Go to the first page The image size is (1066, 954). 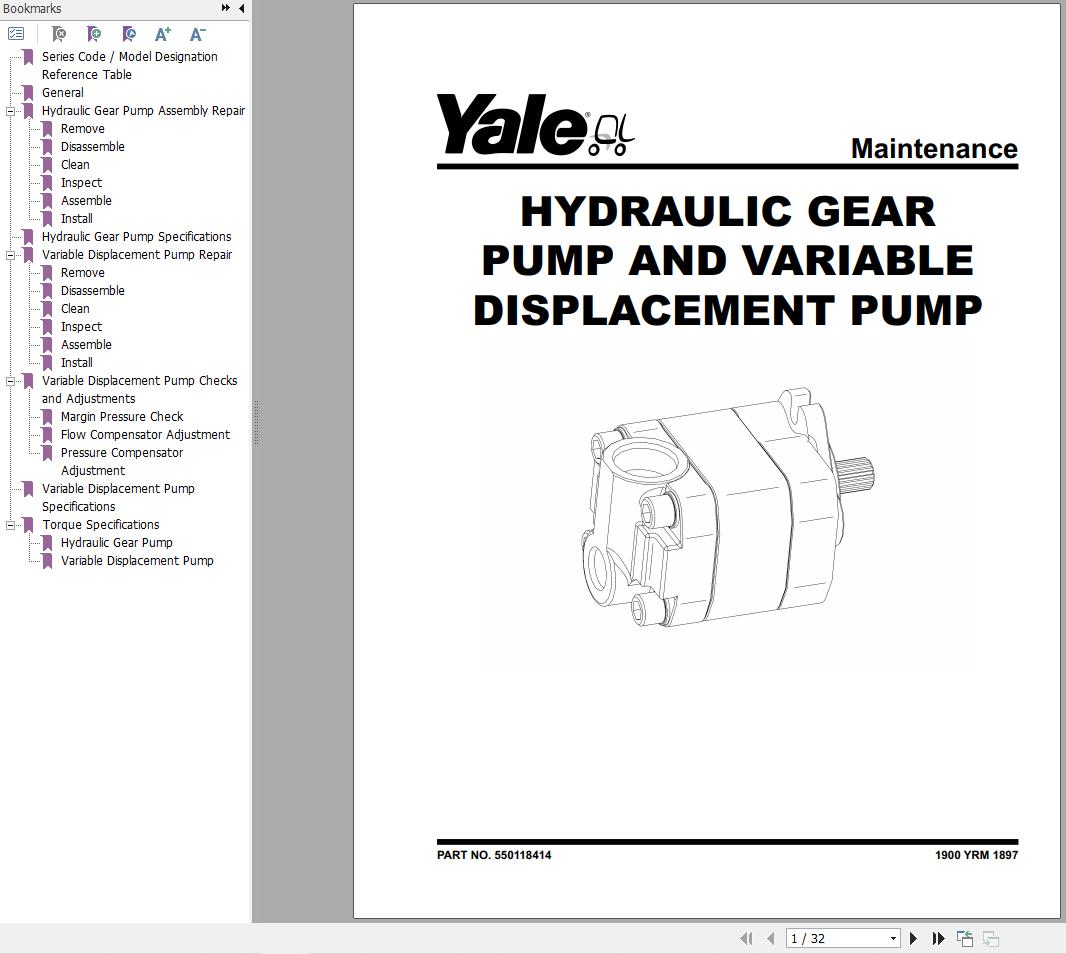tap(746, 938)
